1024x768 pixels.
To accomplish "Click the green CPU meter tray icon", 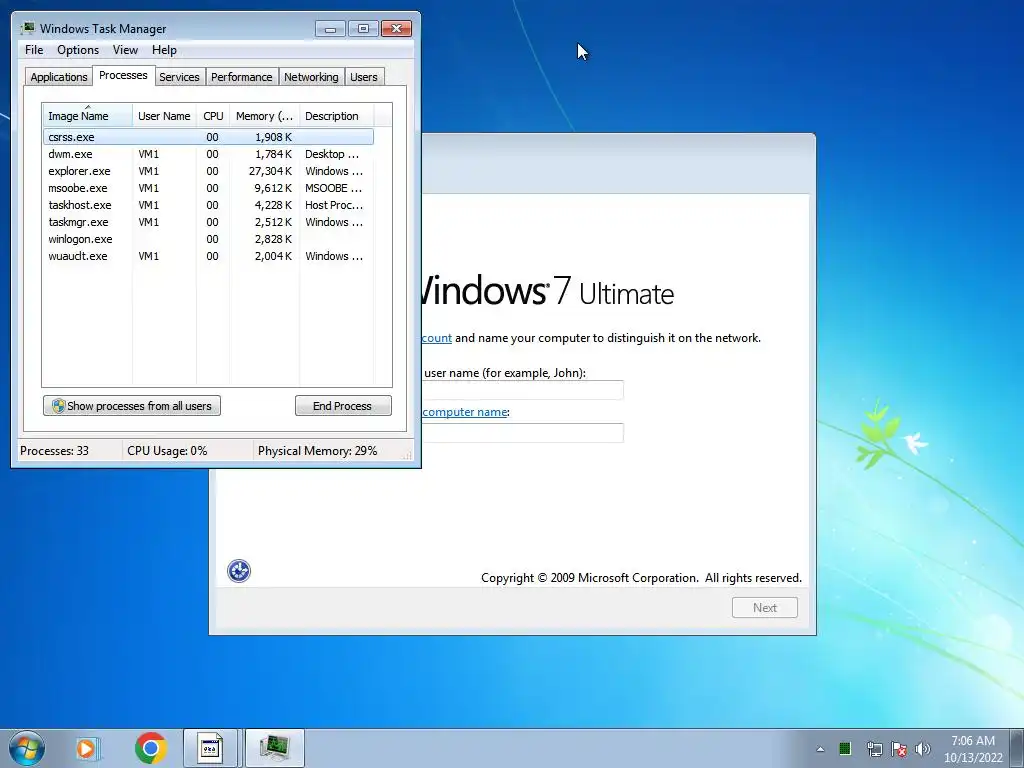I will tap(845, 748).
